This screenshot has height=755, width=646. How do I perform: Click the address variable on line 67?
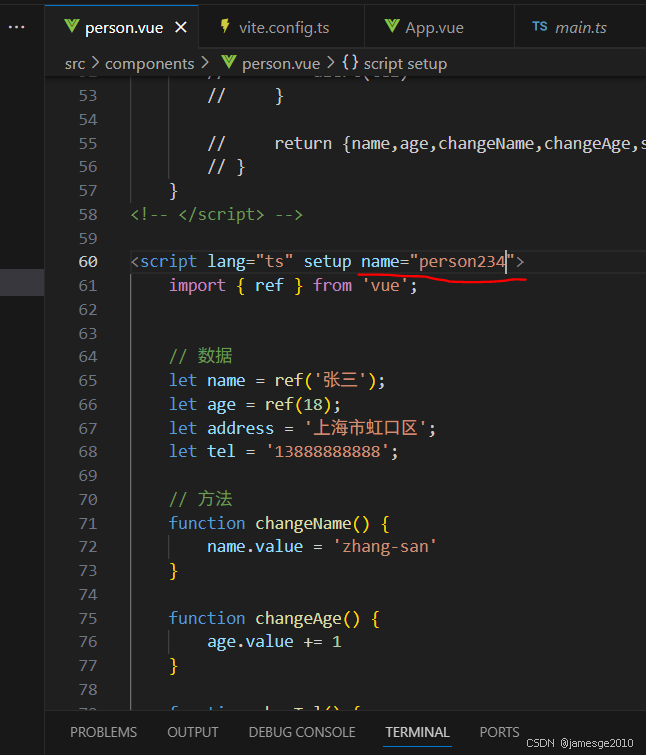point(240,429)
